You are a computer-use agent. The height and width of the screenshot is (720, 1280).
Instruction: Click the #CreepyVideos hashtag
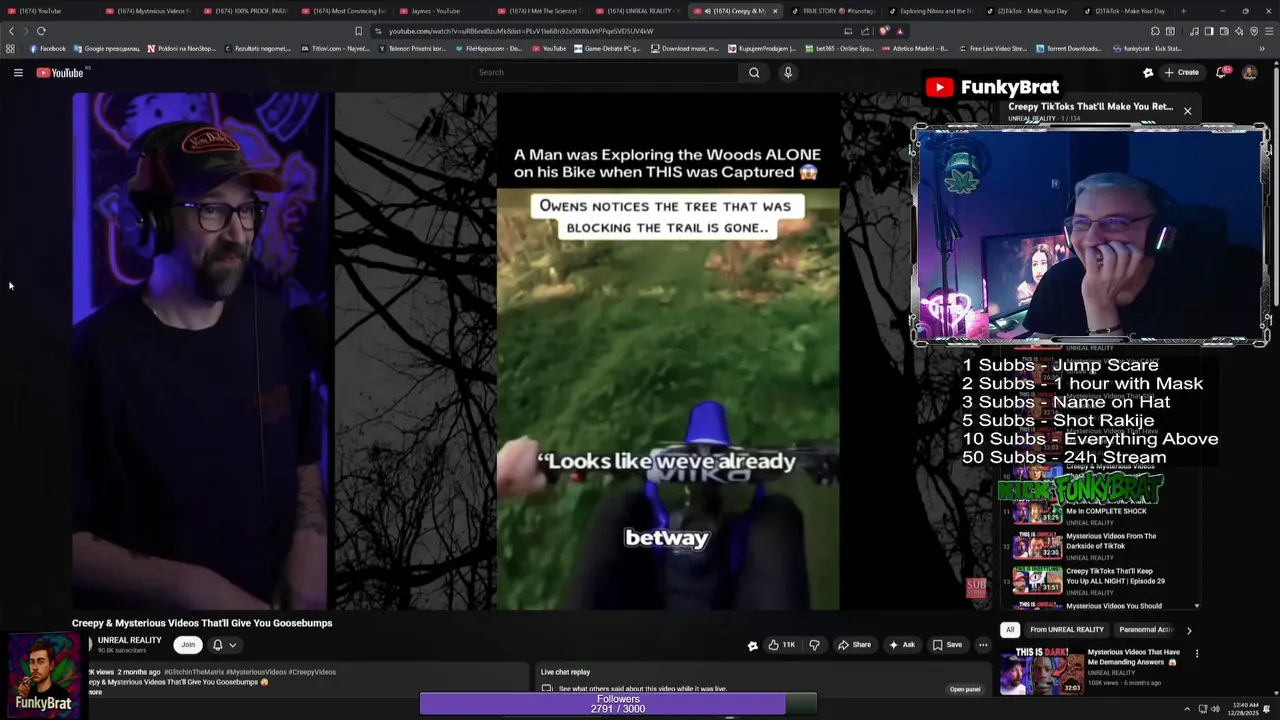click(312, 672)
